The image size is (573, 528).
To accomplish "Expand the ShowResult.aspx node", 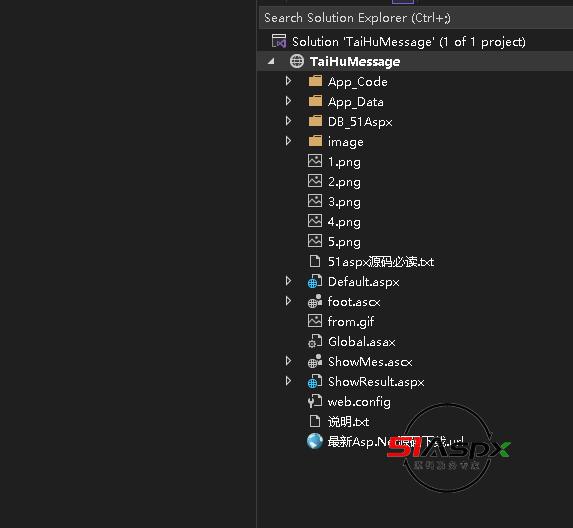I will pos(288,381).
